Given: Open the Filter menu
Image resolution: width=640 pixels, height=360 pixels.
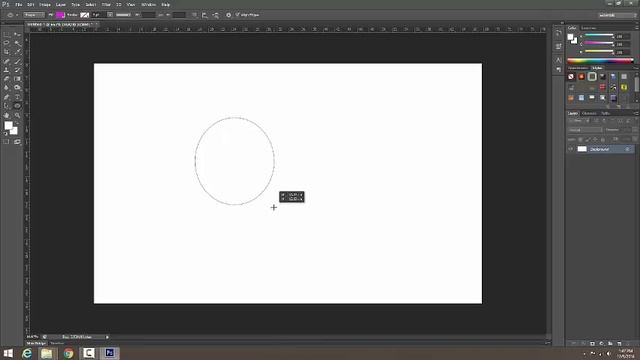Looking at the screenshot, I should 106,4.
